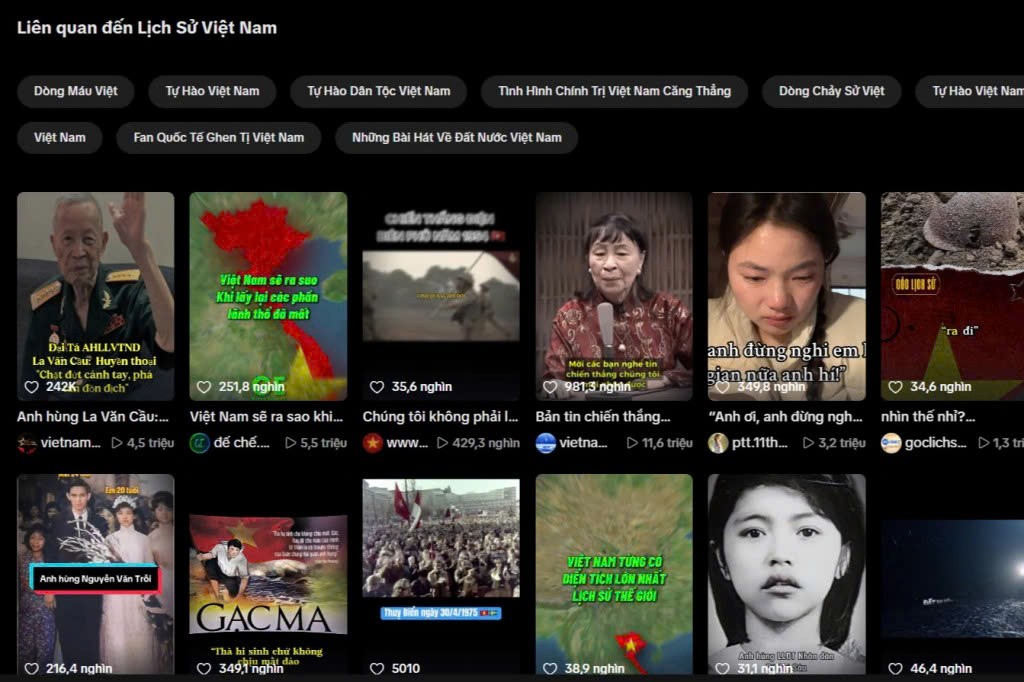Visit username under Anh hùng La Văn Cầu
Screen dimensions: 1024x682
point(71,443)
